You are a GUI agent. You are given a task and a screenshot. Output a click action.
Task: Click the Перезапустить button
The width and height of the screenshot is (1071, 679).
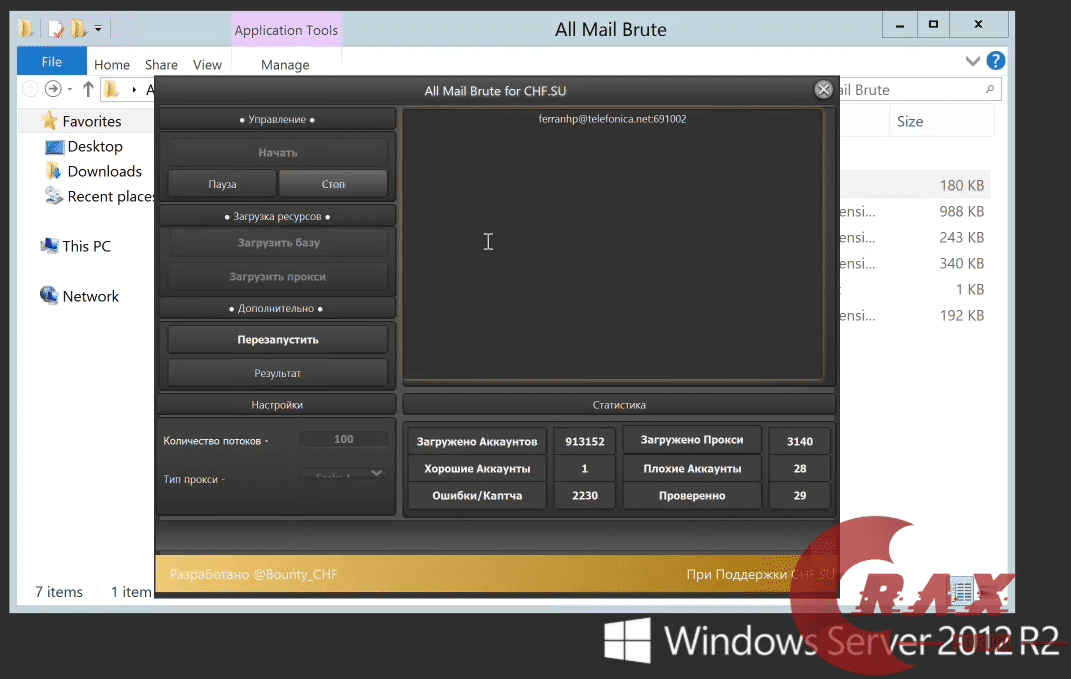pyautogui.click(x=277, y=339)
